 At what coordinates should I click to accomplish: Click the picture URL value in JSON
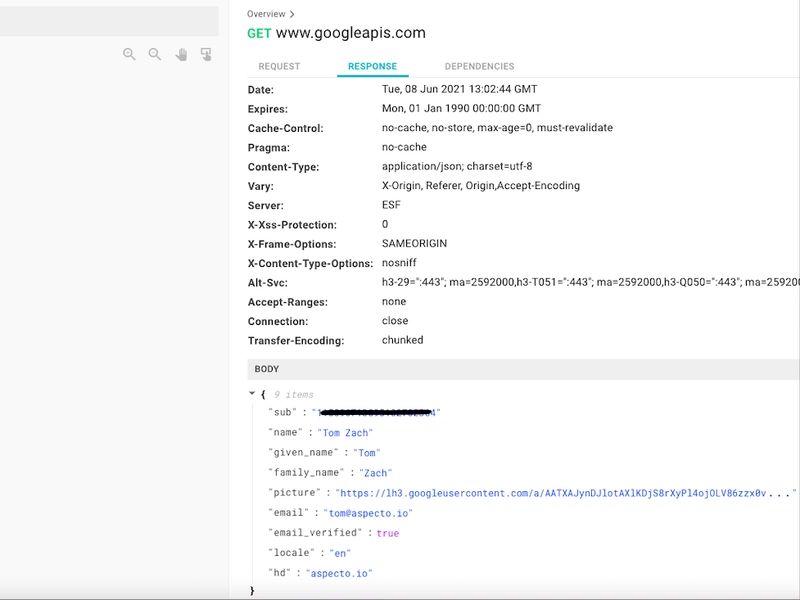566,493
